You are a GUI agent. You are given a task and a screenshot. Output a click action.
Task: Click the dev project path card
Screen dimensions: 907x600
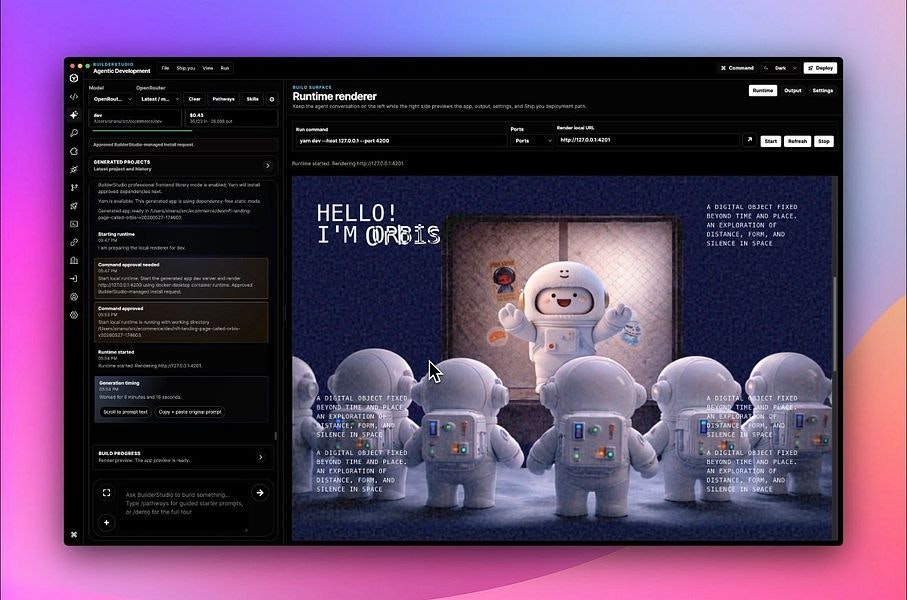pos(135,118)
